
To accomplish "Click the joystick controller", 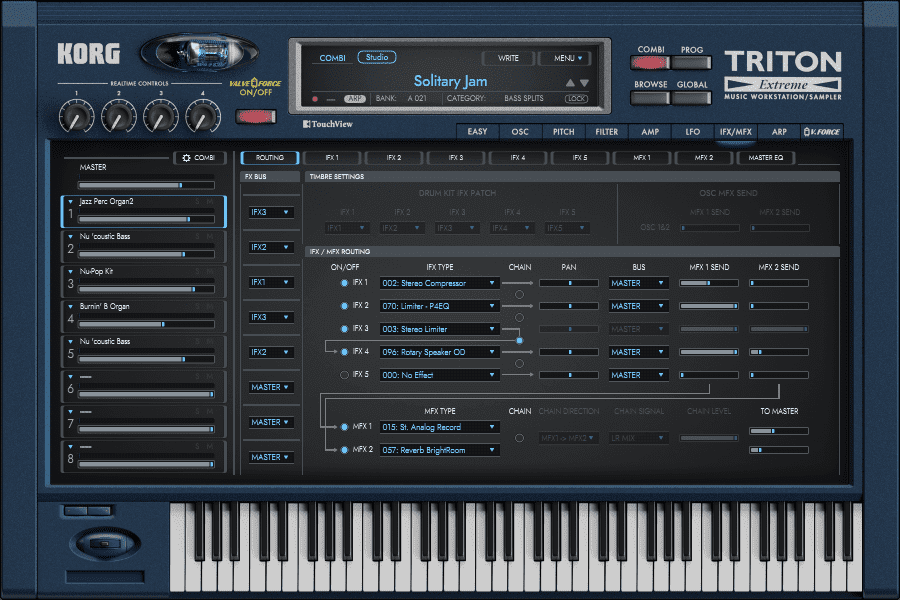I will [104, 543].
